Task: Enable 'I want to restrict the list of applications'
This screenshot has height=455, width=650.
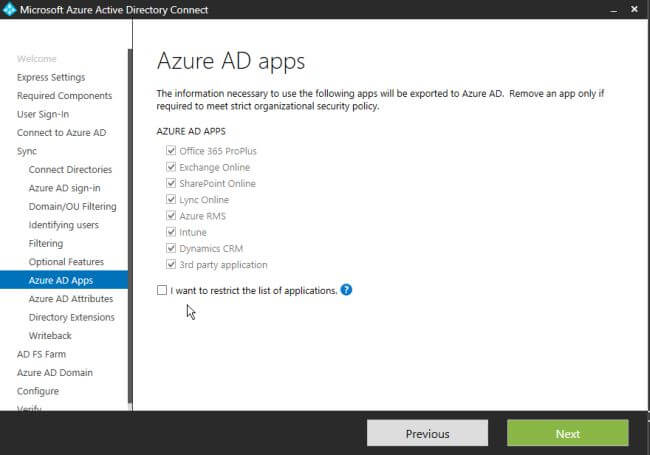Action: coord(162,290)
